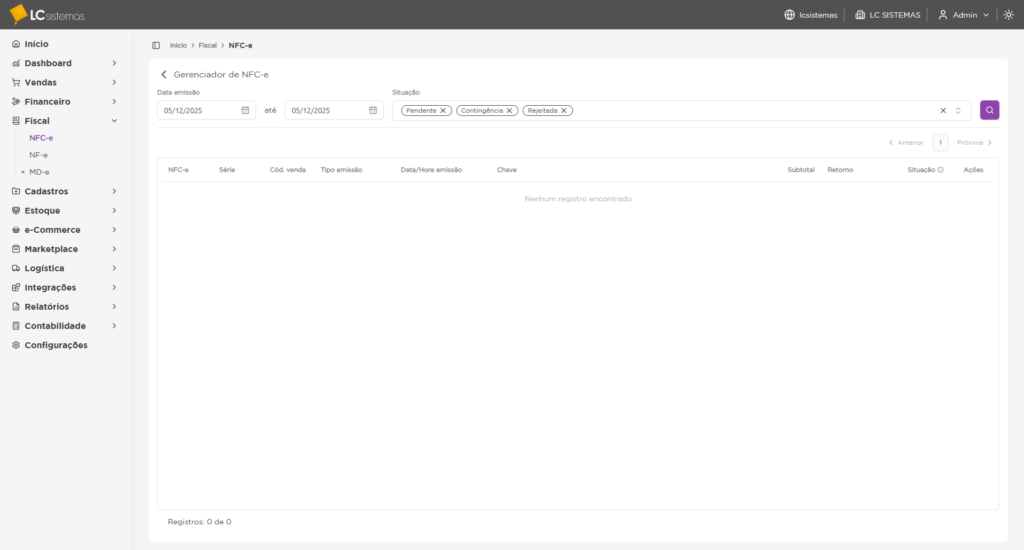The height and width of the screenshot is (550, 1024).
Task: Open the Situação dropdown arrows
Action: 958,110
